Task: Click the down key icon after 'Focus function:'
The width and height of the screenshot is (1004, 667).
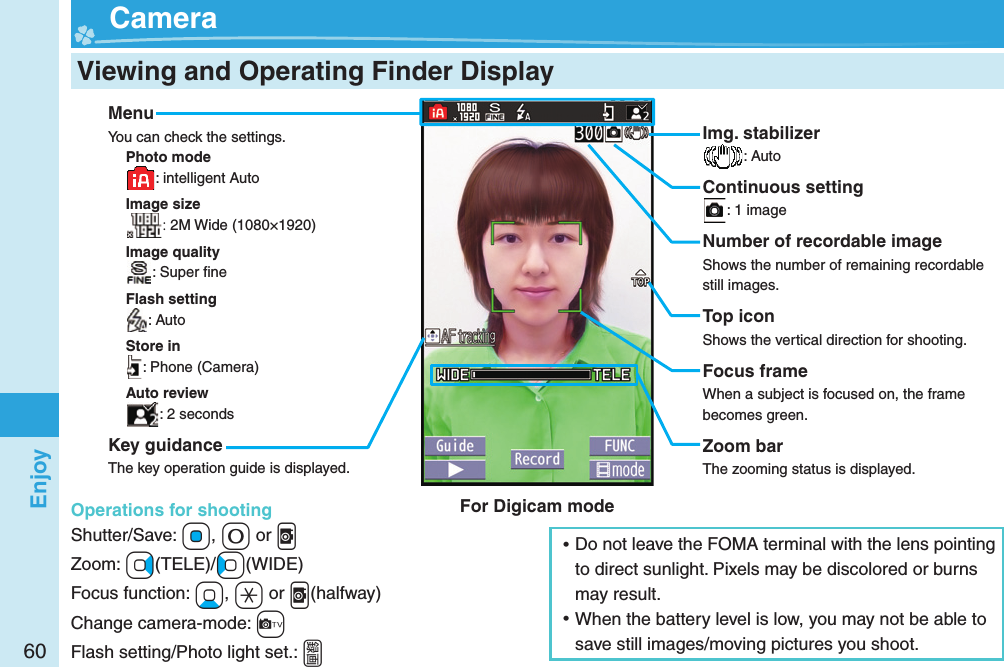Action: [209, 594]
